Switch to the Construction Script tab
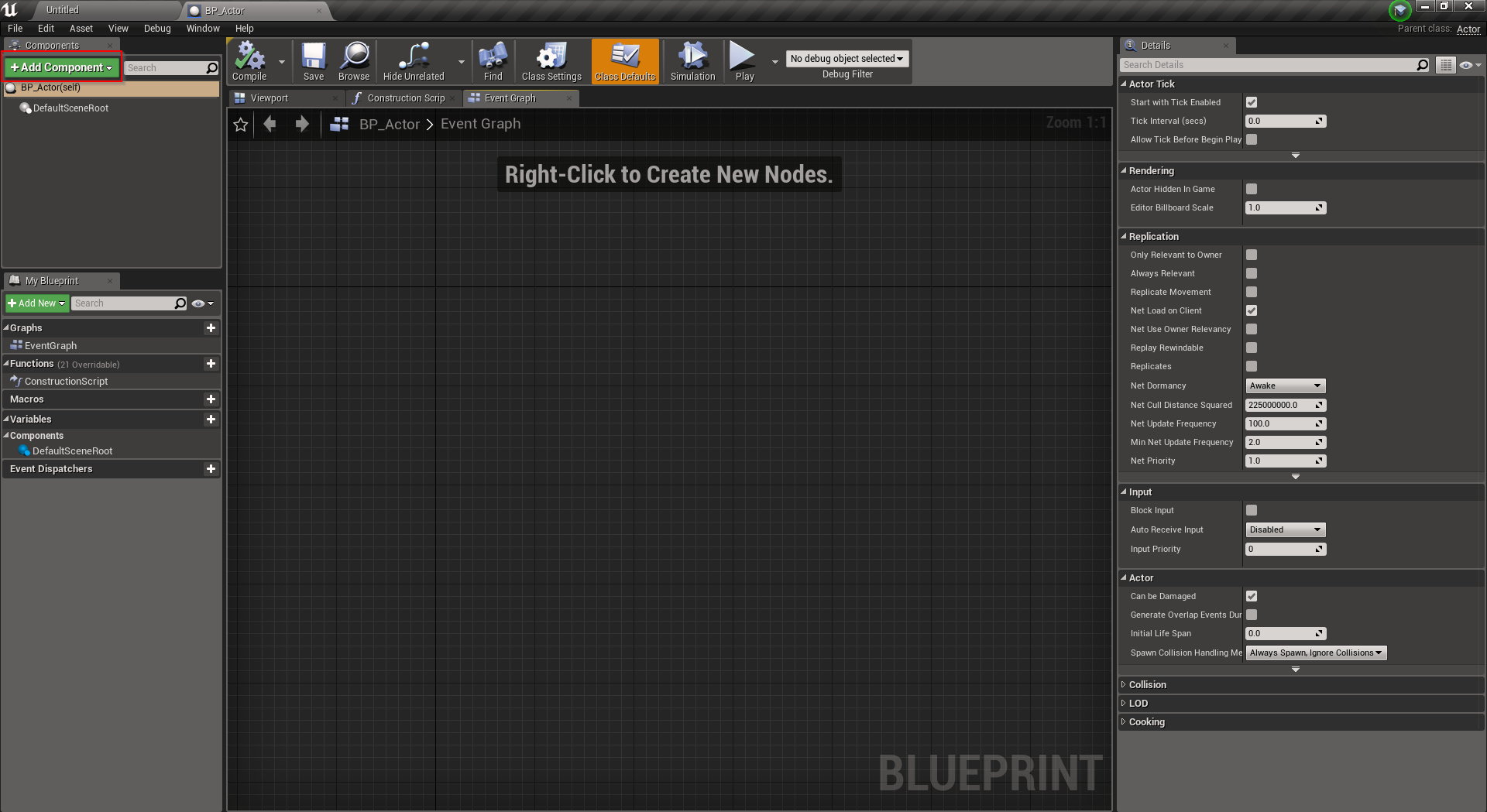 coord(404,98)
